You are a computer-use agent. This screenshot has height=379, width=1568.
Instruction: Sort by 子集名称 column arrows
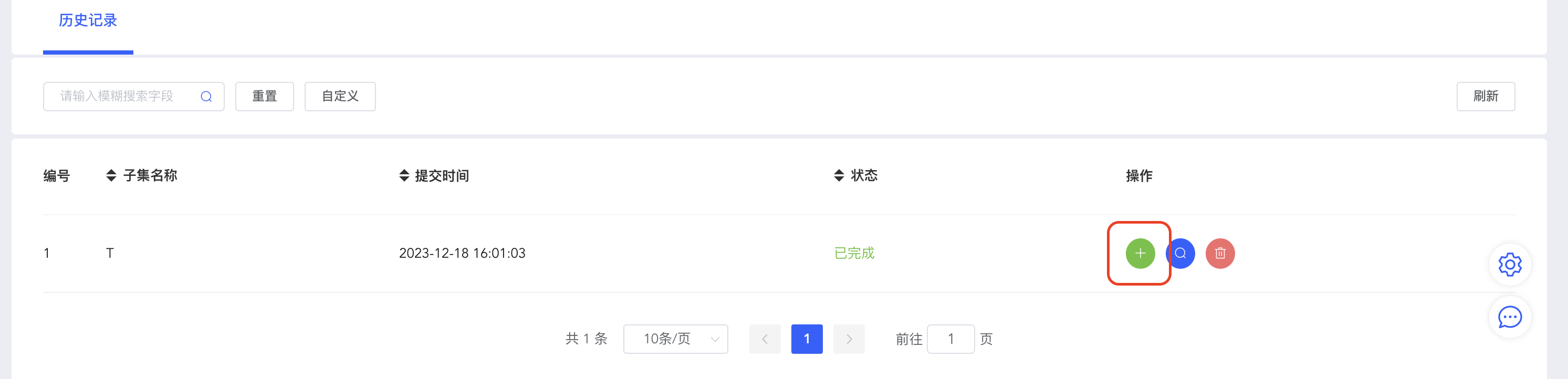pos(111,176)
